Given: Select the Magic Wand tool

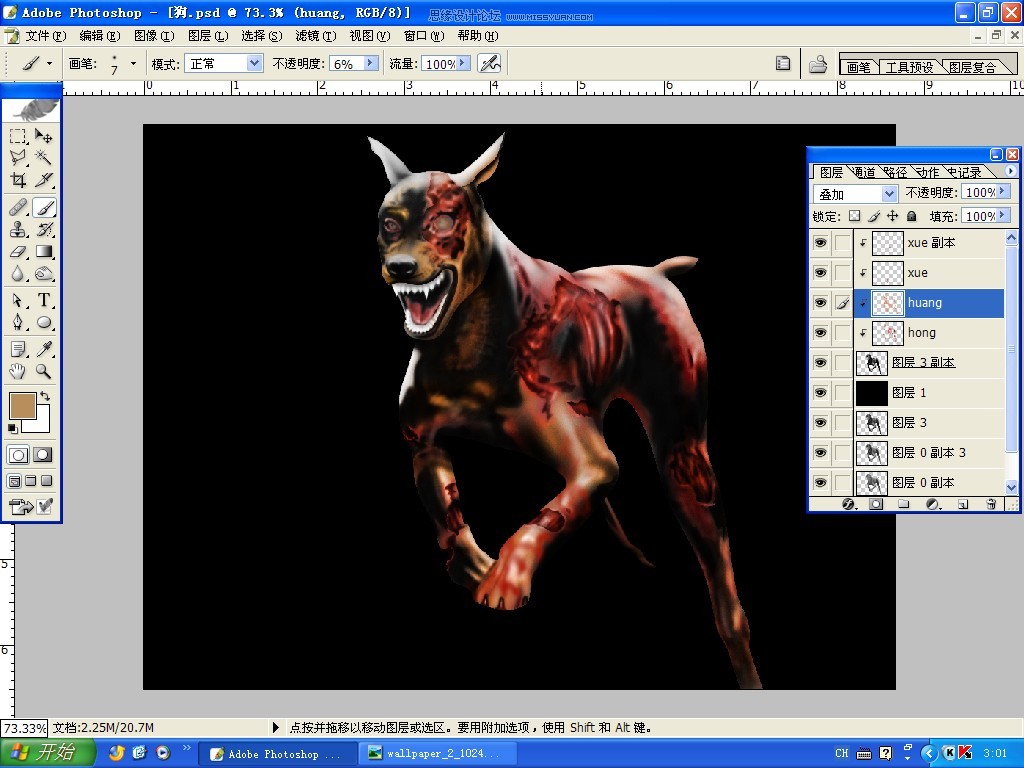Looking at the screenshot, I should coord(44,157).
